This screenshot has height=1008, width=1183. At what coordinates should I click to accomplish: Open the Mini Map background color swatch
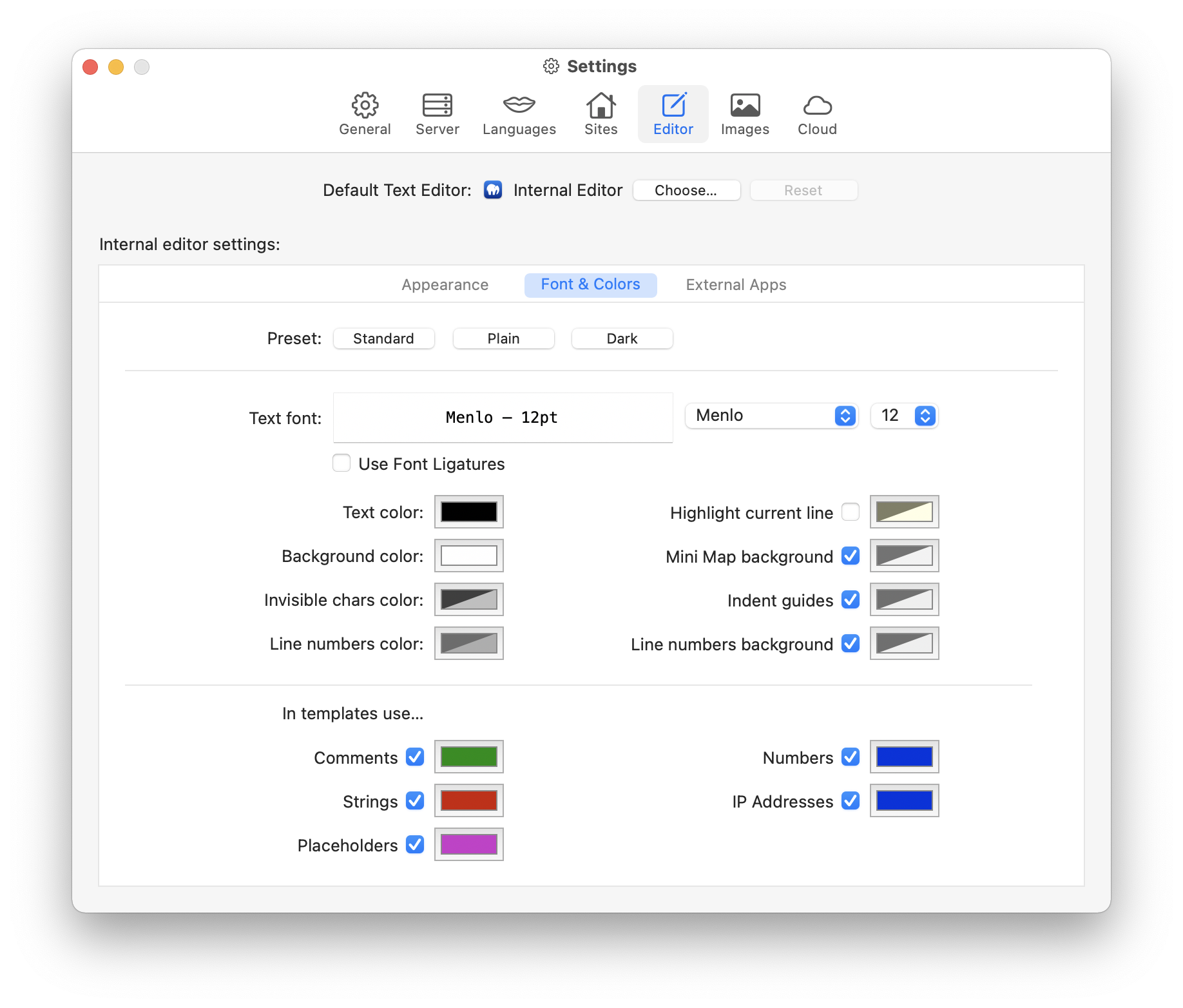[x=904, y=556]
